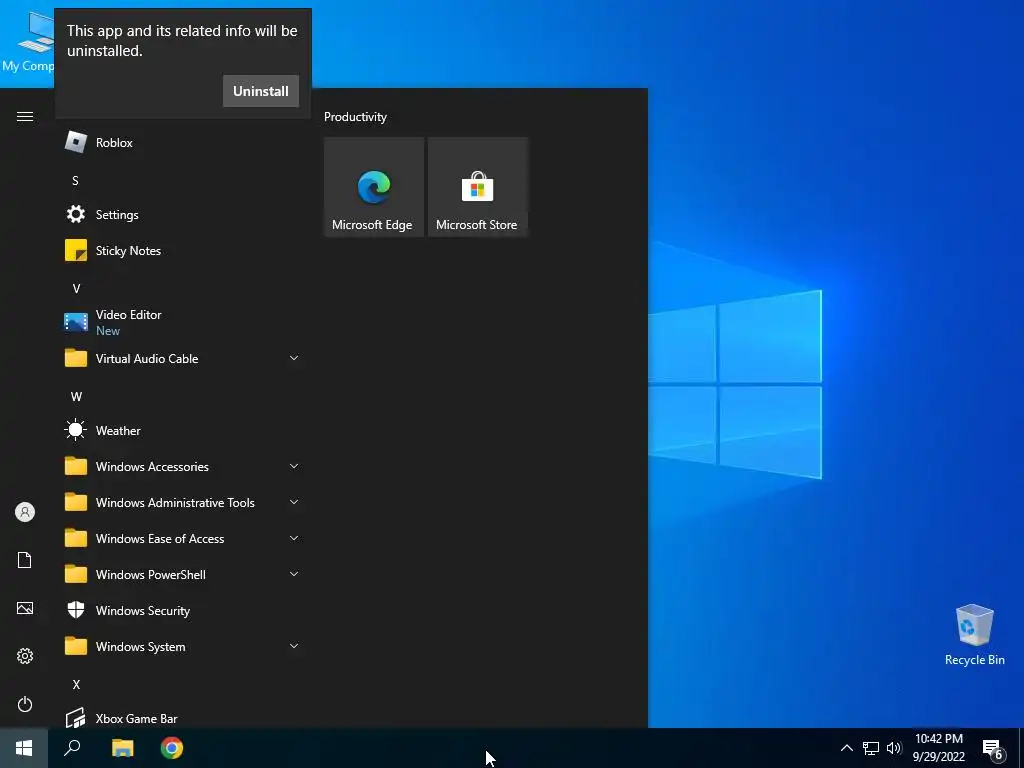The image size is (1024, 768).
Task: Launch Xbox Game Bar
Action: (x=183, y=718)
